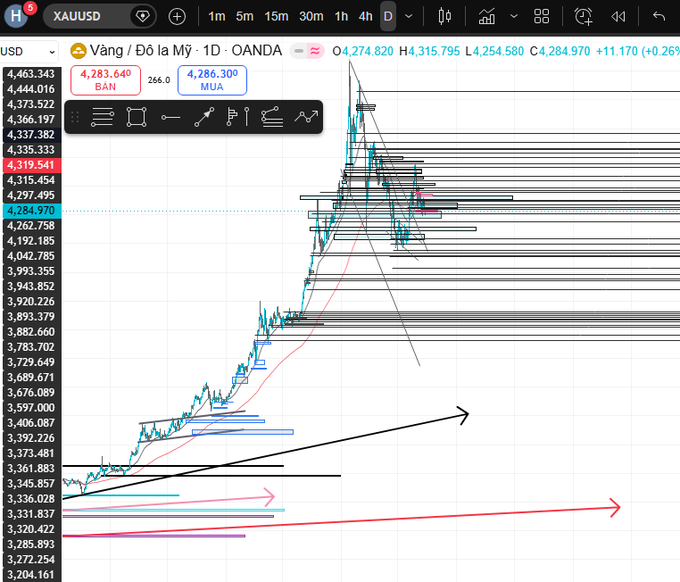Switch to the 15m timeframe
The width and height of the screenshot is (680, 582).
[276, 16]
